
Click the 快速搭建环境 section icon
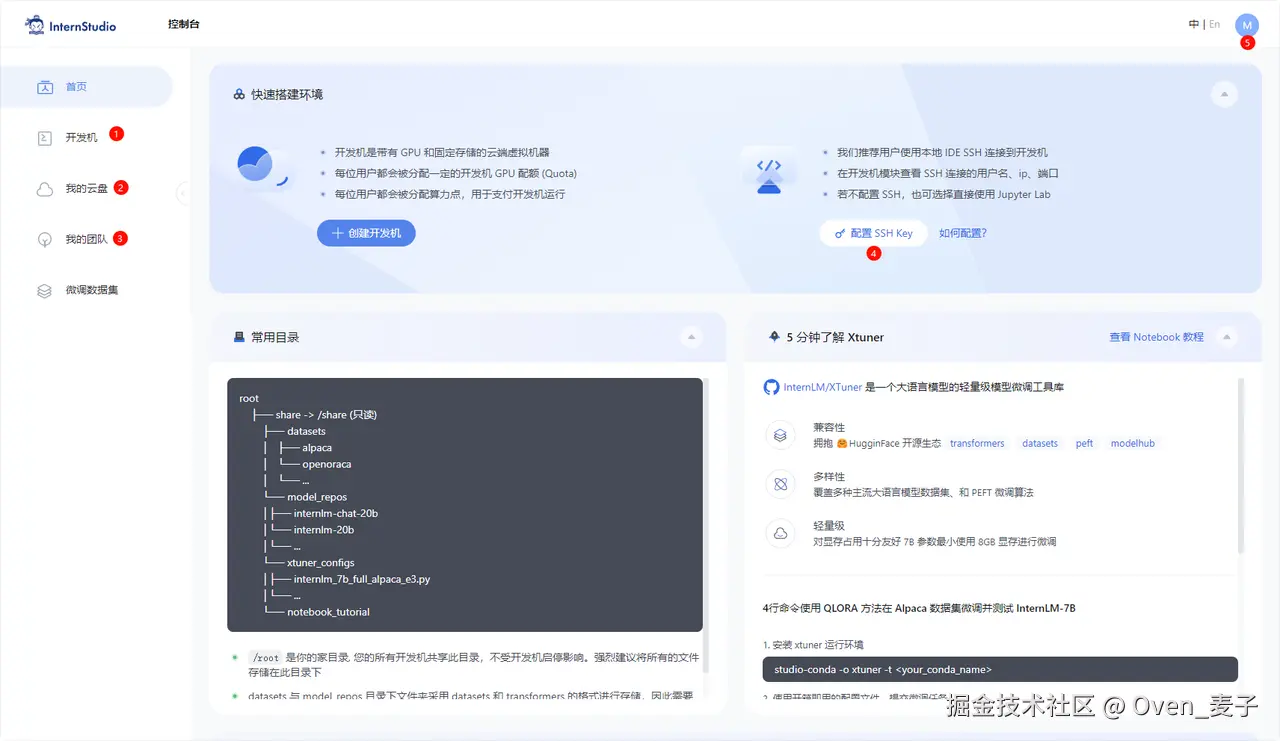(x=239, y=94)
